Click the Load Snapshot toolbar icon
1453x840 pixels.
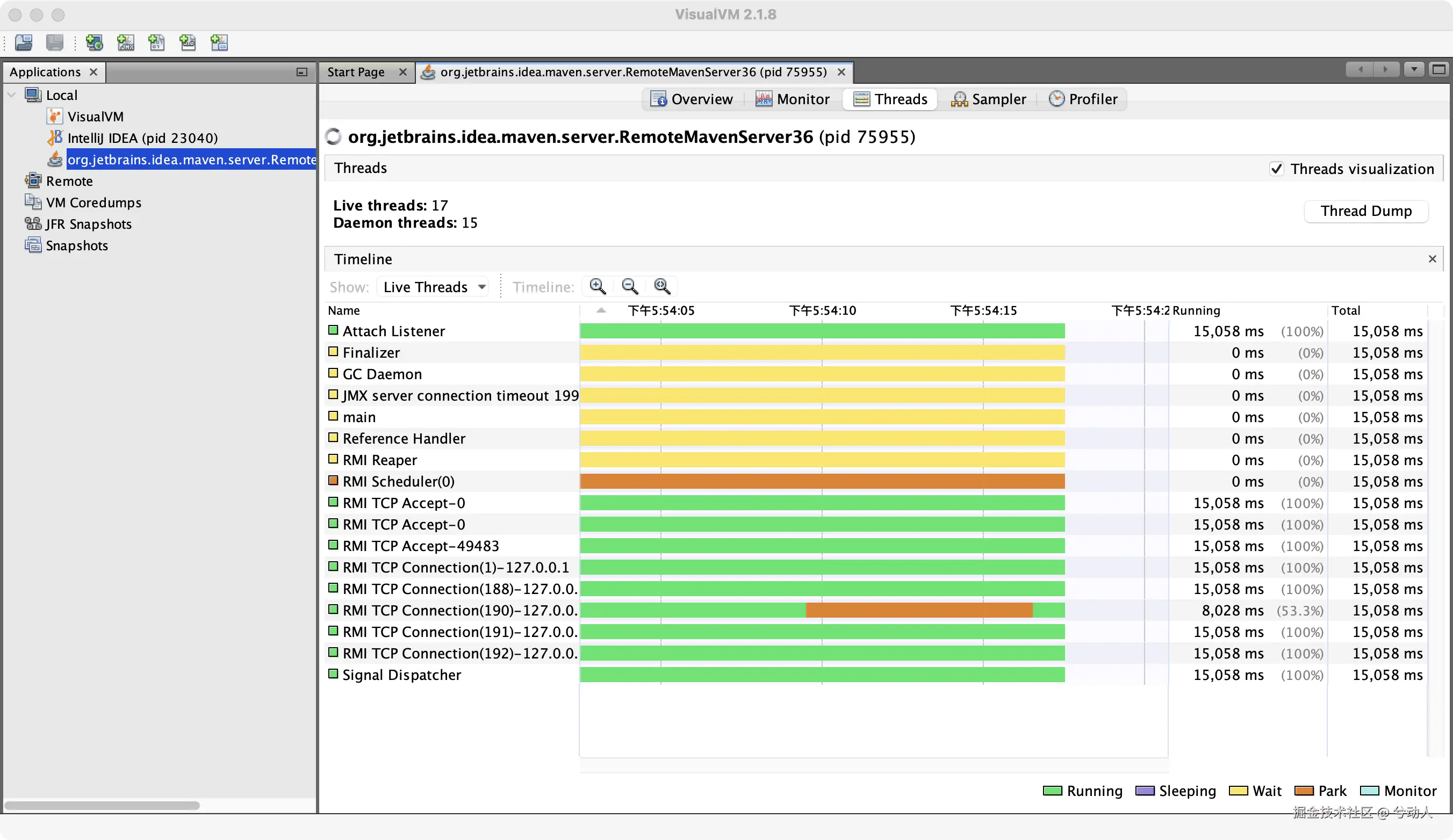[x=24, y=42]
